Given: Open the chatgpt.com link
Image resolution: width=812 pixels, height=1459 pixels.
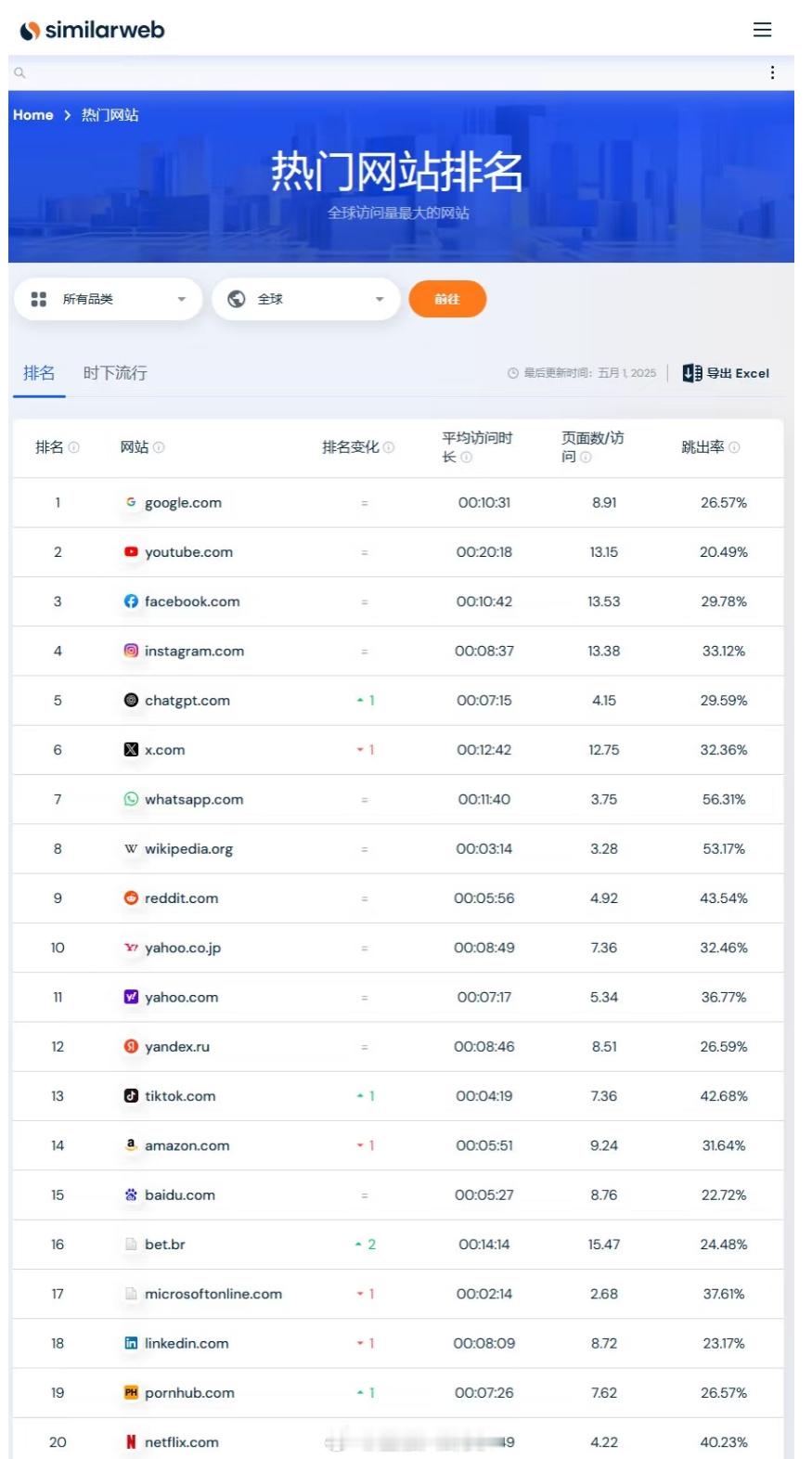Looking at the screenshot, I should 187,701.
